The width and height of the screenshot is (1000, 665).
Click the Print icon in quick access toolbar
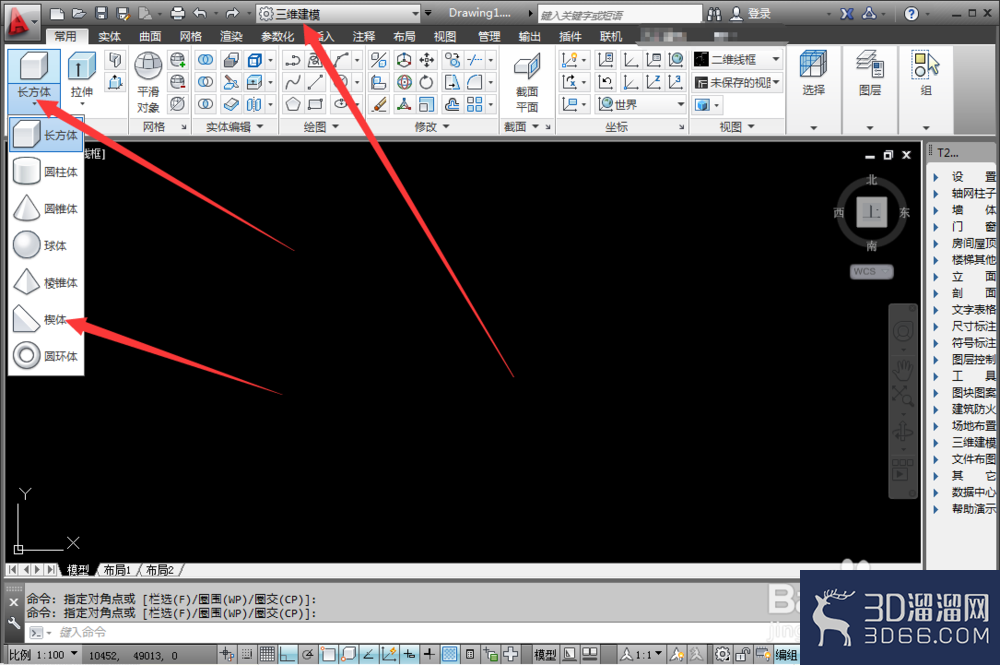[x=178, y=13]
